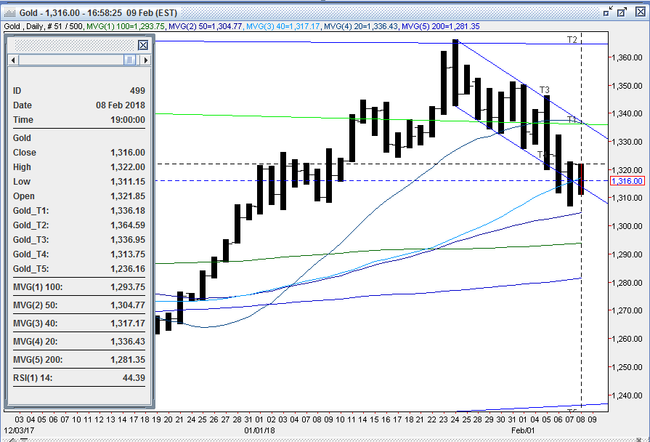Select the Open row showing 1,321.85
The width and height of the screenshot is (650, 442).
[x=79, y=196]
